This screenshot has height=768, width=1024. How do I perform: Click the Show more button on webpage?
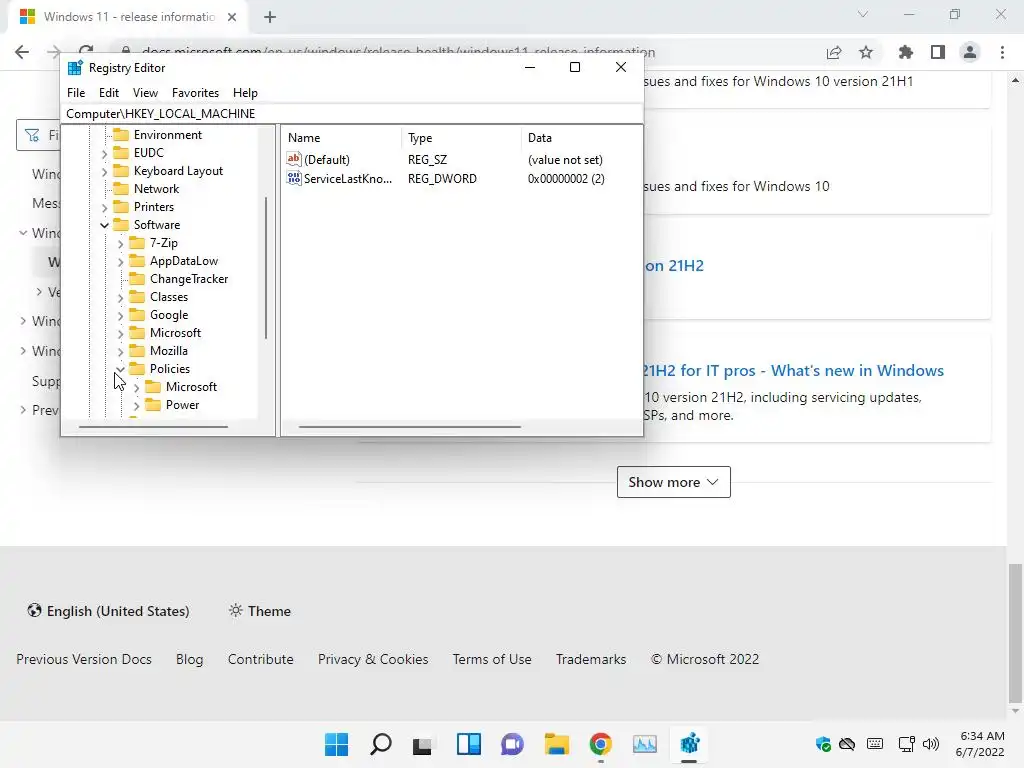(673, 482)
